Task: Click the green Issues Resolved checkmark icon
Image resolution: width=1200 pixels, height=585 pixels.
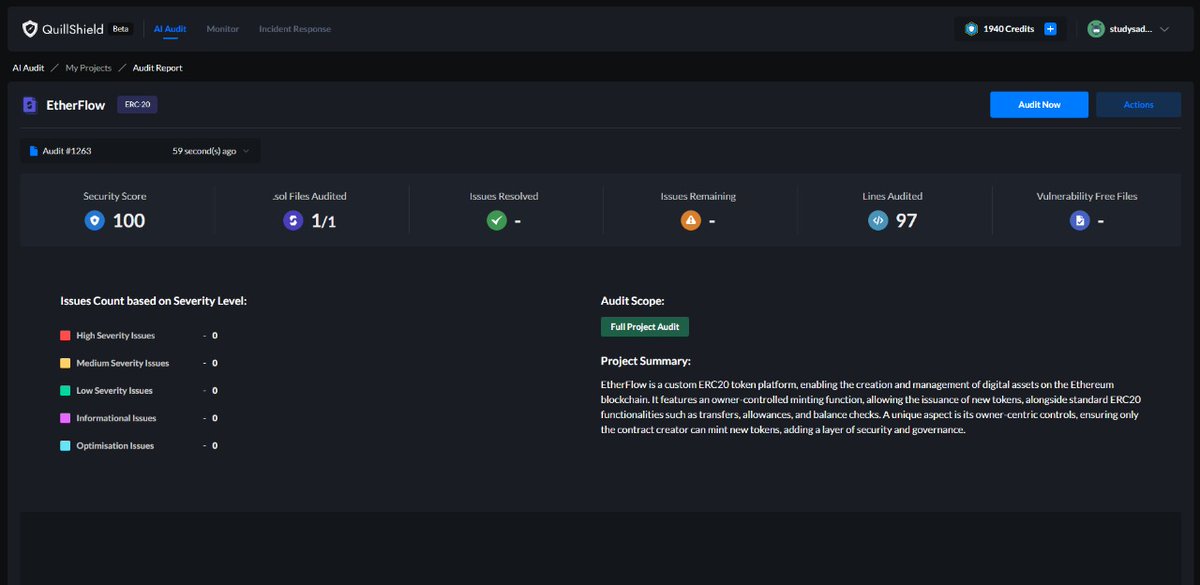Action: click(x=496, y=220)
